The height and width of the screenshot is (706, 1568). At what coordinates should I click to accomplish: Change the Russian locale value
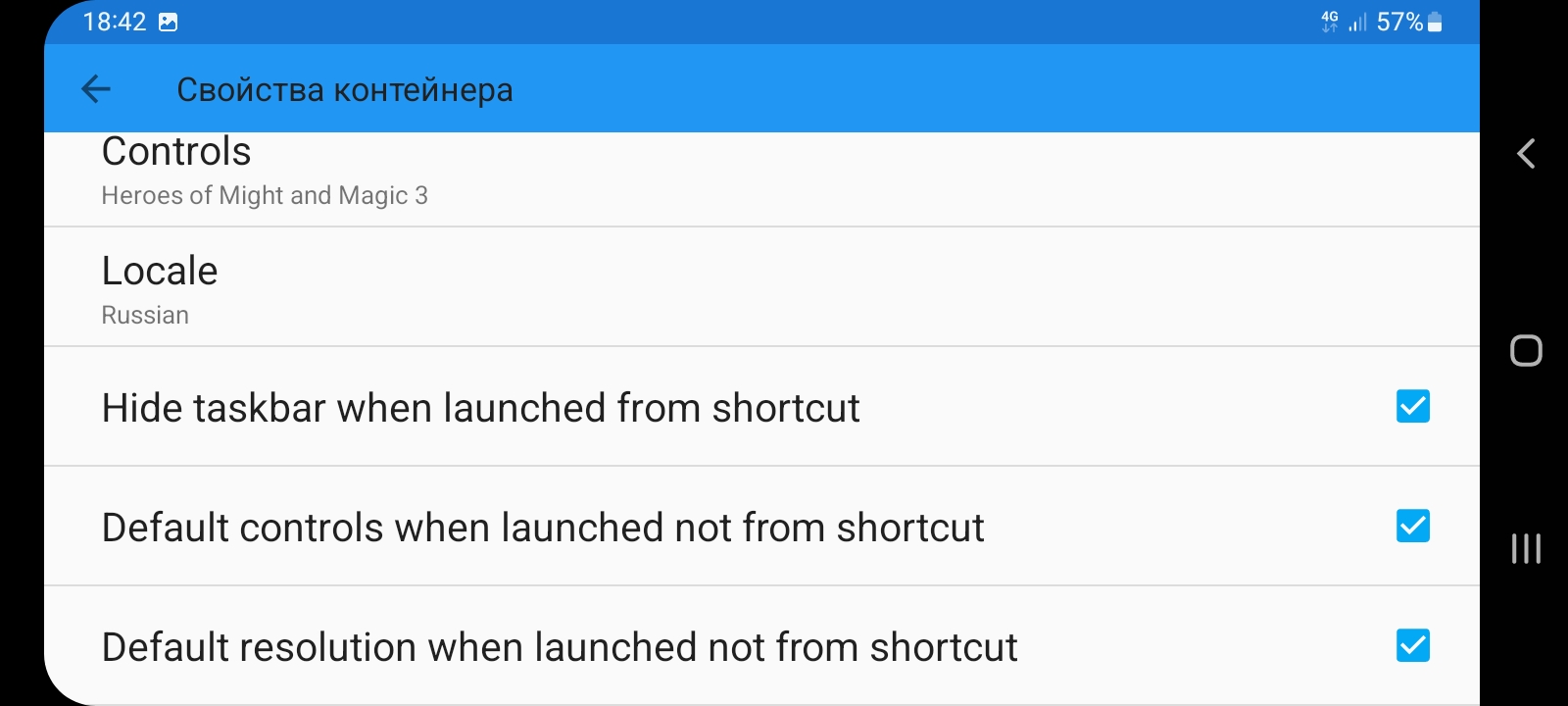coord(145,314)
